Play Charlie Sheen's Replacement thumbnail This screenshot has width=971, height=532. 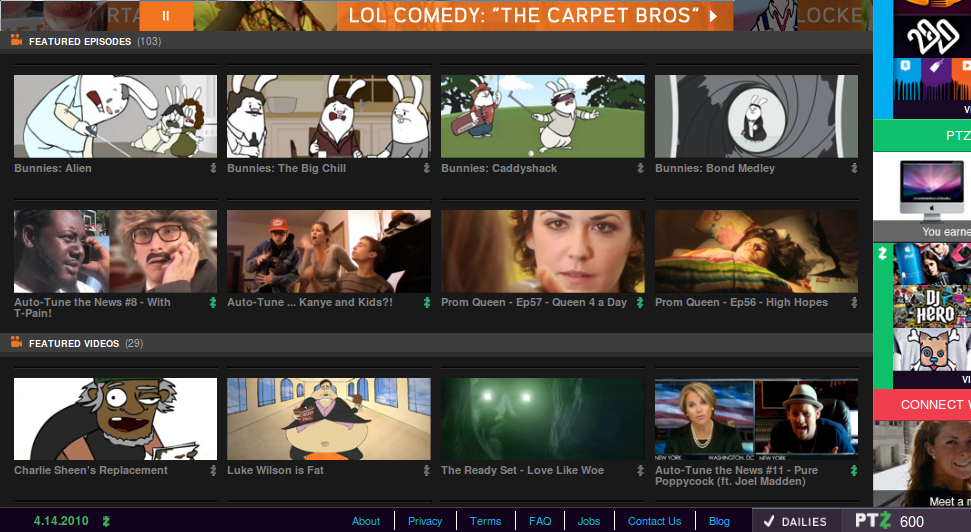(115, 419)
